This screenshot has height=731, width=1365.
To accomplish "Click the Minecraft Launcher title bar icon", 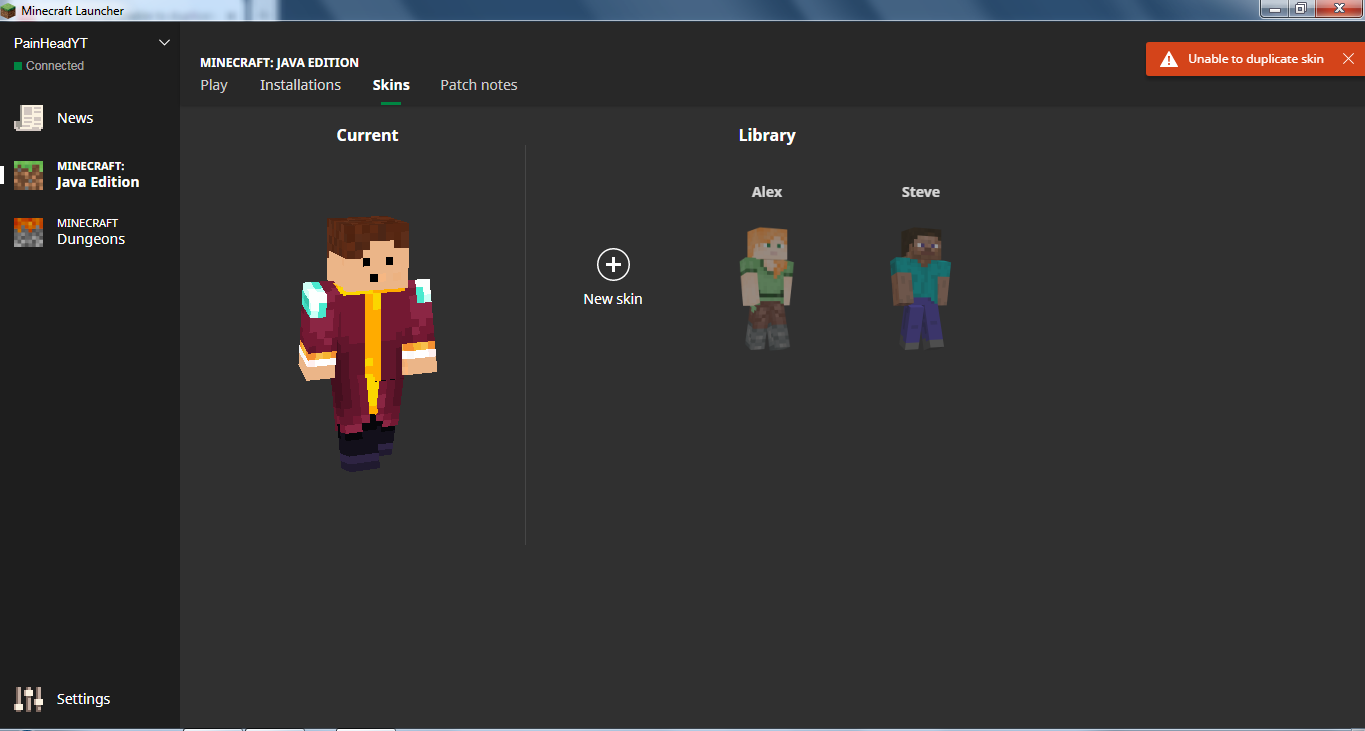I will (x=10, y=10).
